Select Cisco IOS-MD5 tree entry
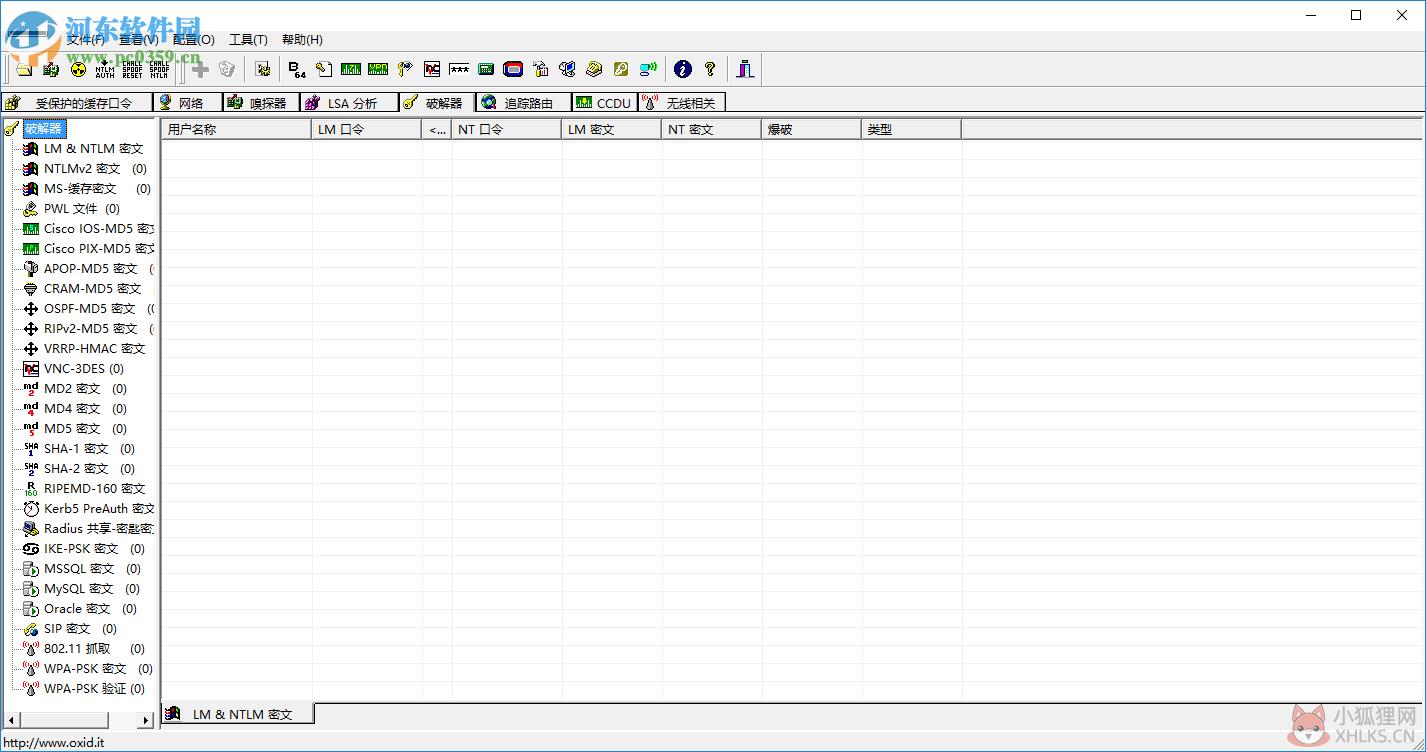Screen dimensions: 1426x752 pos(99,229)
